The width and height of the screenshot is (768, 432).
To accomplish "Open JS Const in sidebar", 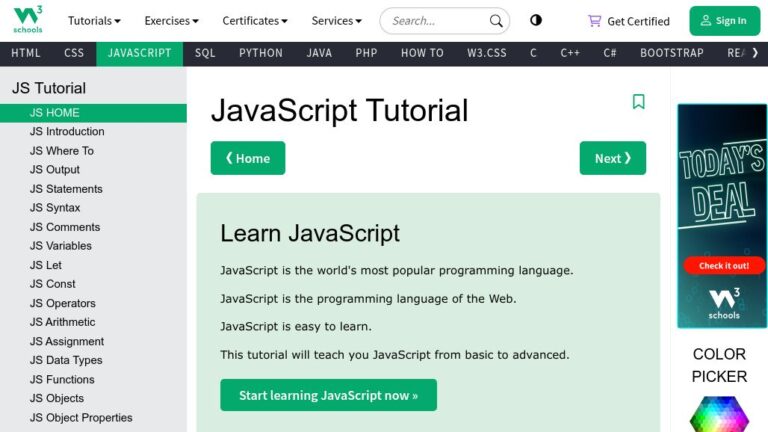I will 93,284.
